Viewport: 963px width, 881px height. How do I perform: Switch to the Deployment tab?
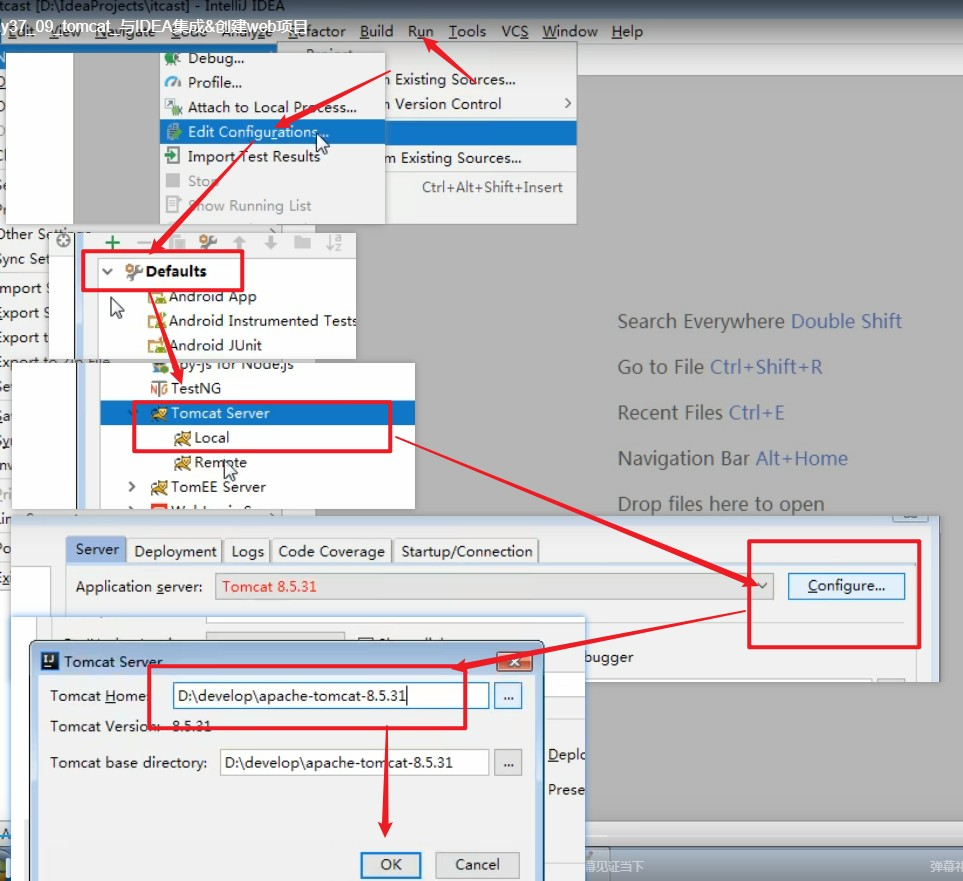point(175,551)
